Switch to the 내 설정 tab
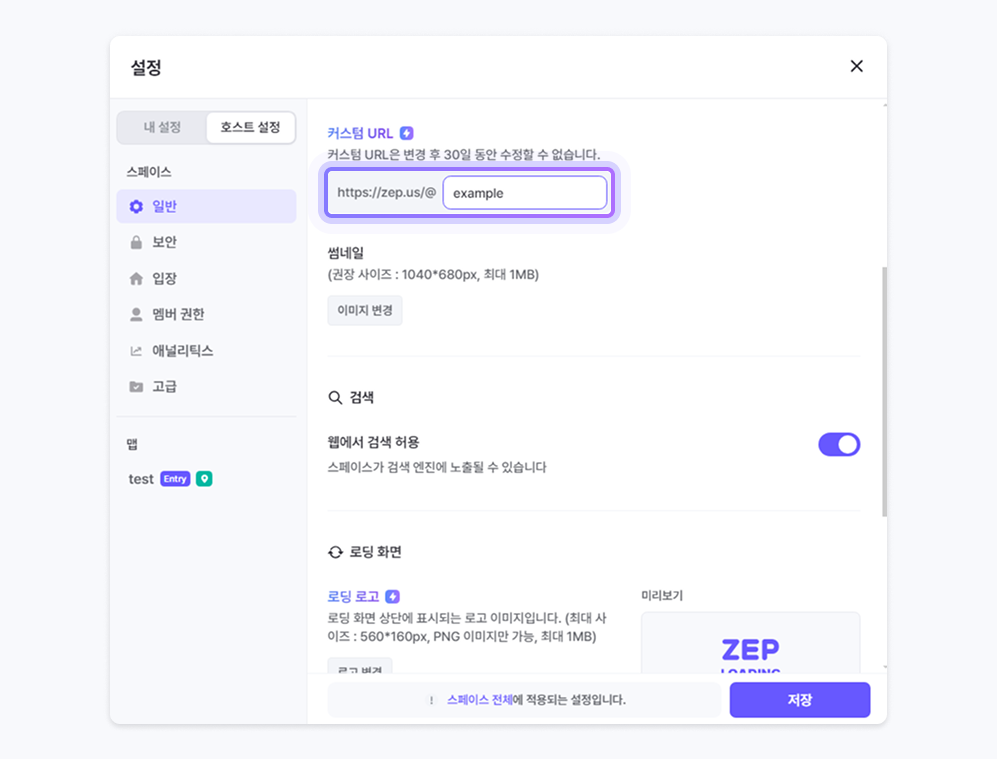997x759 pixels. (162, 128)
